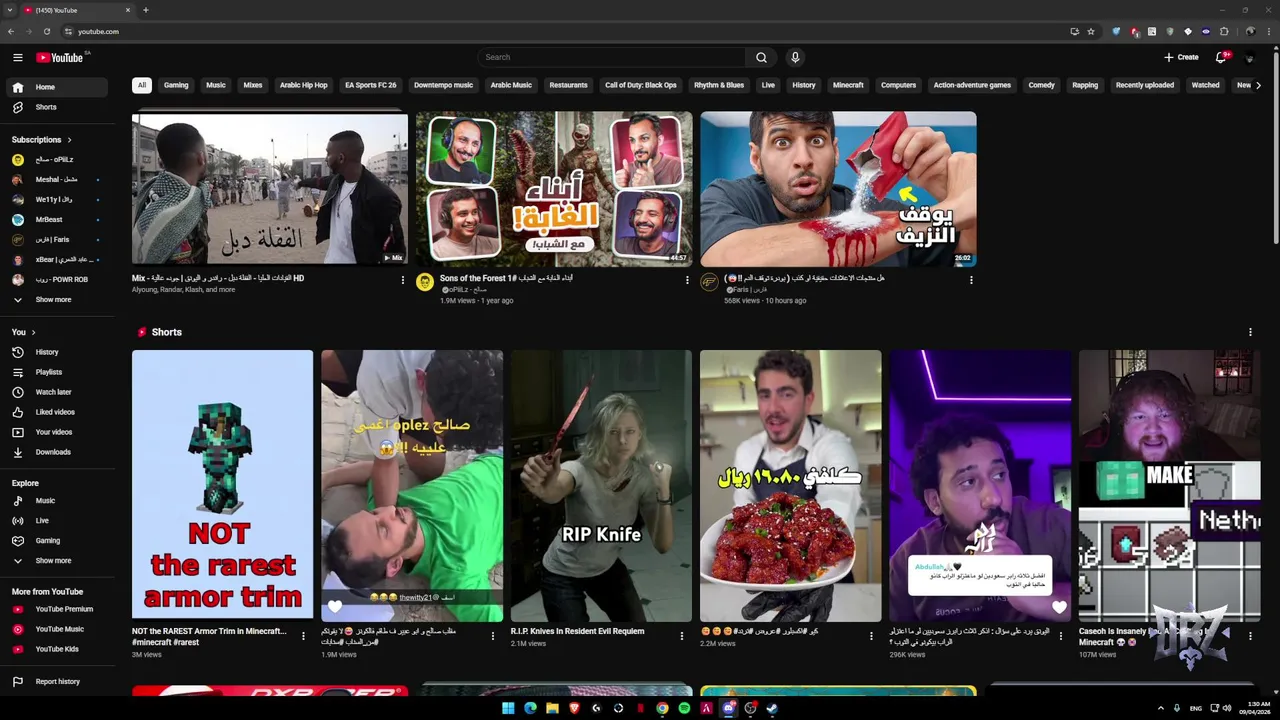The width and height of the screenshot is (1280, 720).
Task: Open Playlists in the sidebar
Action: [57, 372]
